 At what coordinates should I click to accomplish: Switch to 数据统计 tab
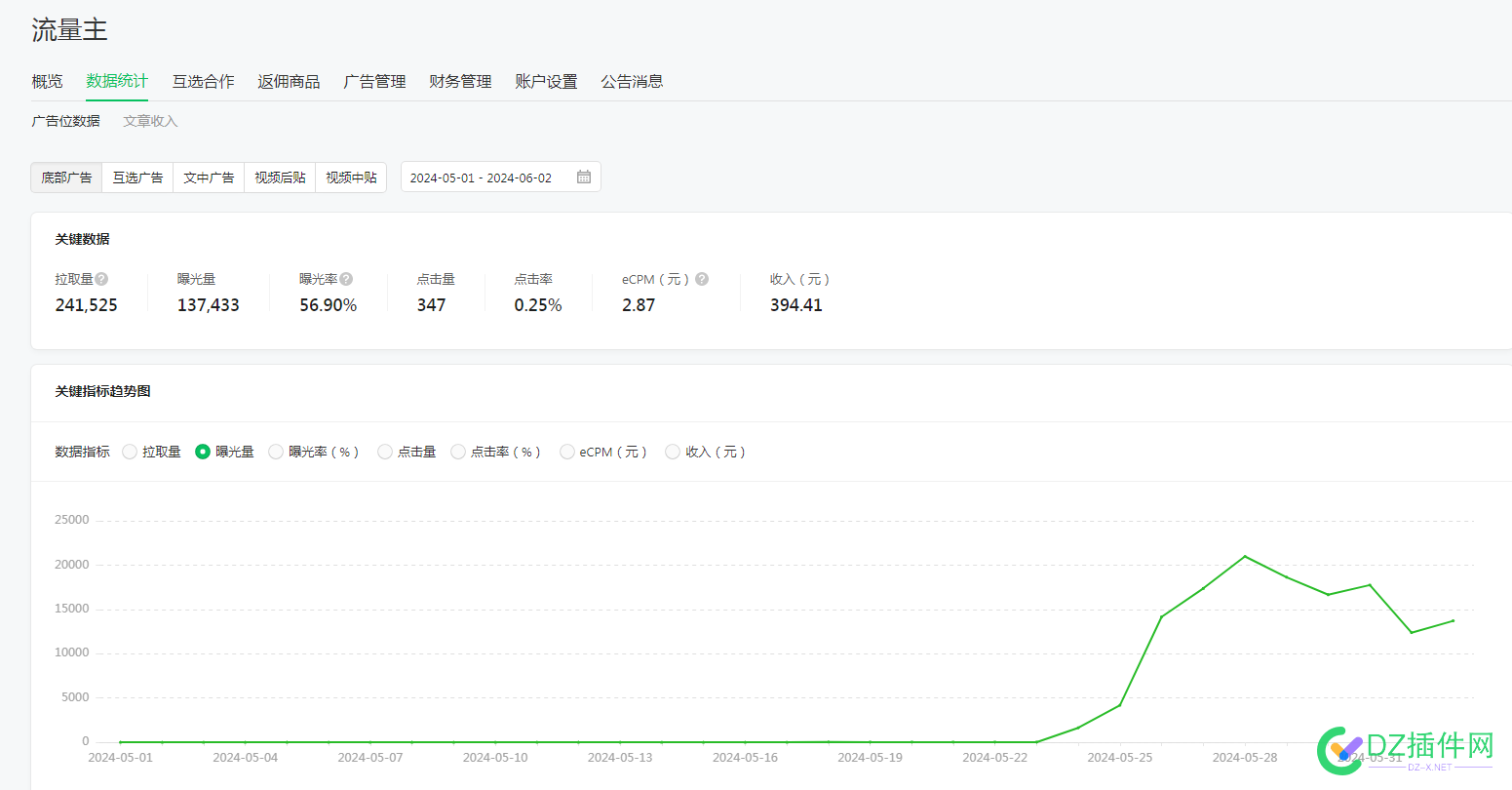pyautogui.click(x=117, y=81)
